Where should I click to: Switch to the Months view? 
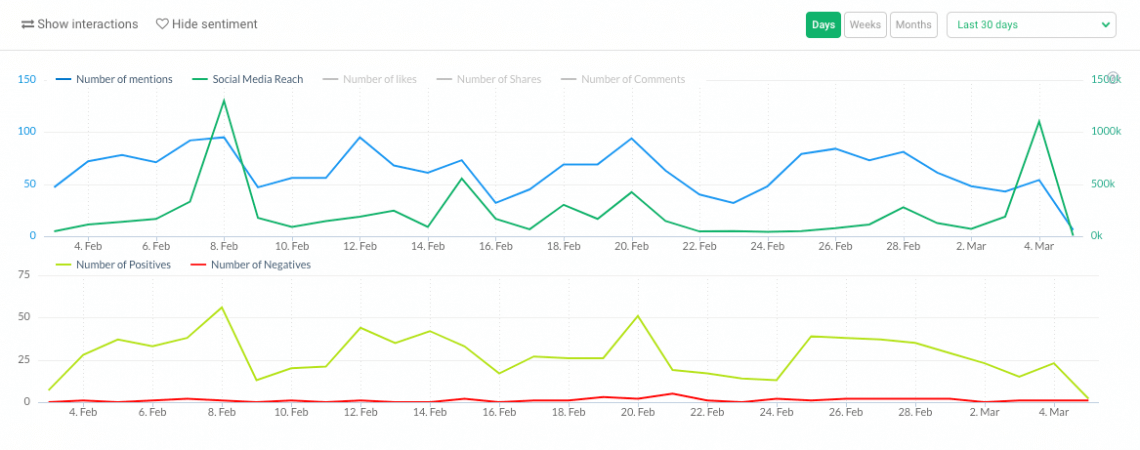[913, 25]
